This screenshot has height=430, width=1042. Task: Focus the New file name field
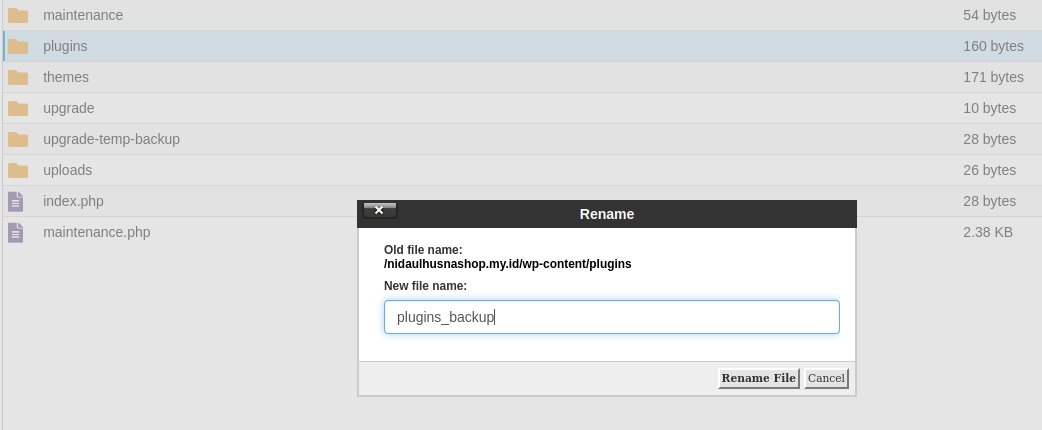tap(611, 317)
